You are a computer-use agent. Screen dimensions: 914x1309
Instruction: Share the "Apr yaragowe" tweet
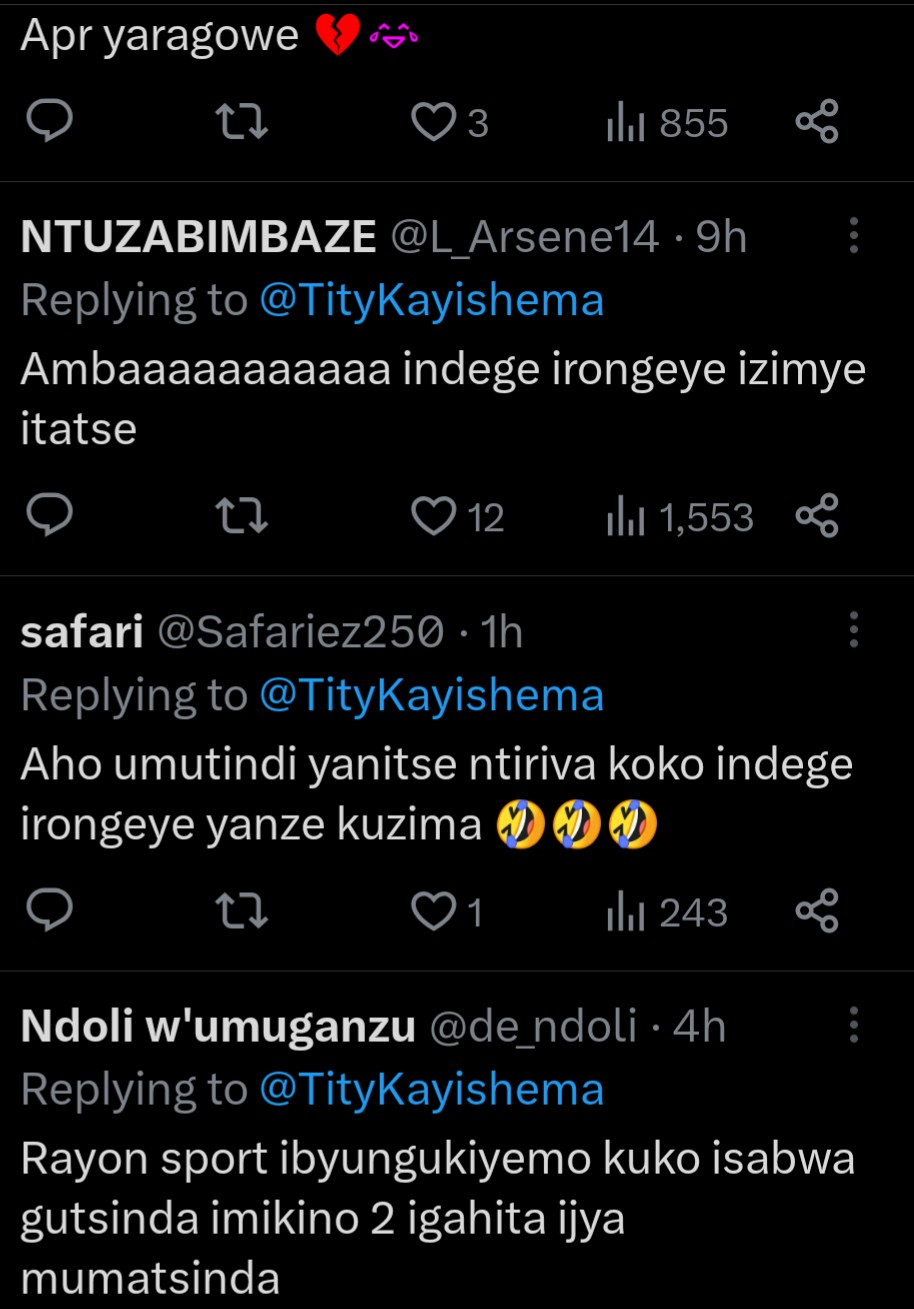tap(816, 123)
